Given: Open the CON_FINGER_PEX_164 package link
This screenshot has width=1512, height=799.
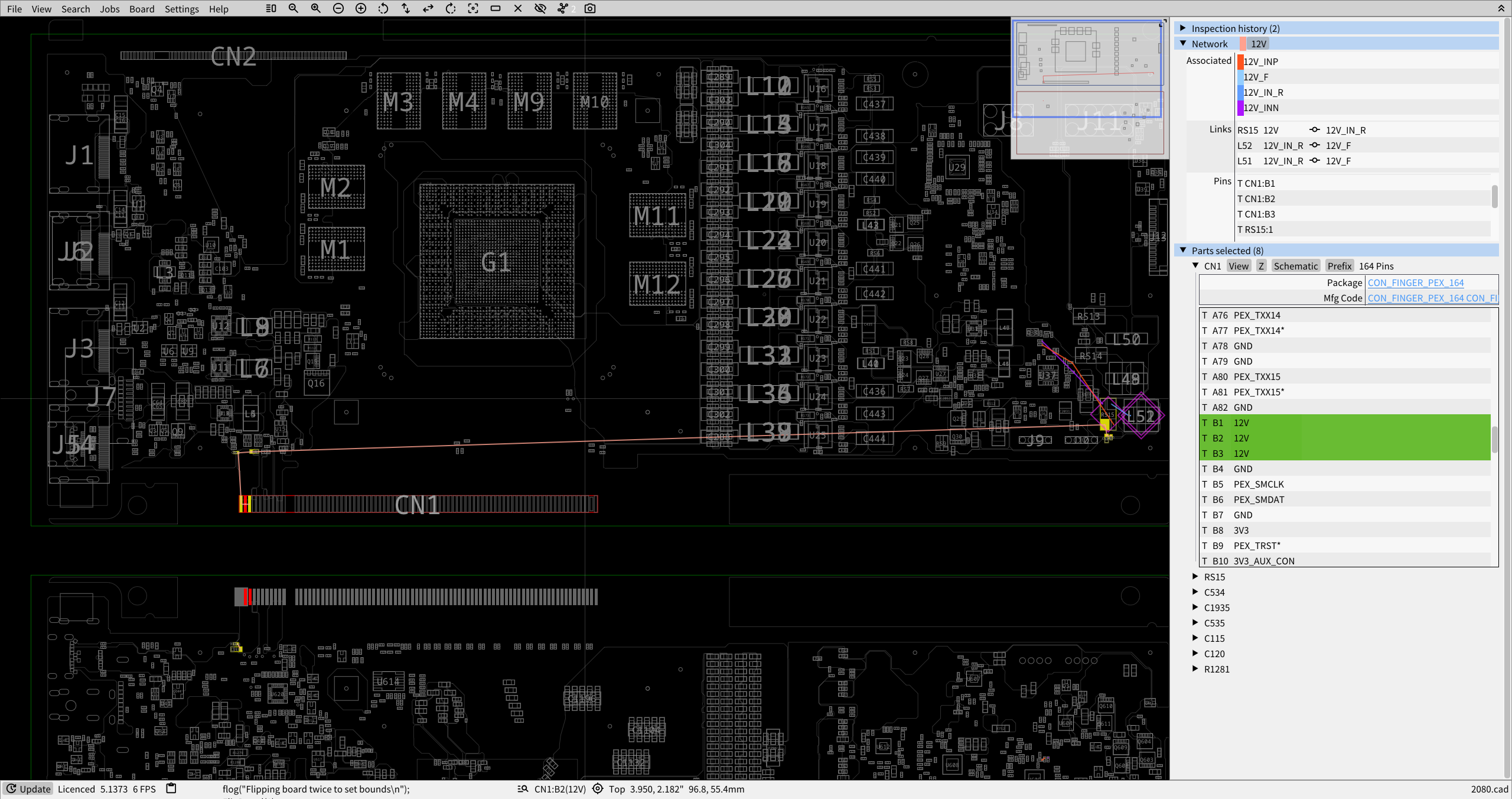Looking at the screenshot, I should [1415, 282].
